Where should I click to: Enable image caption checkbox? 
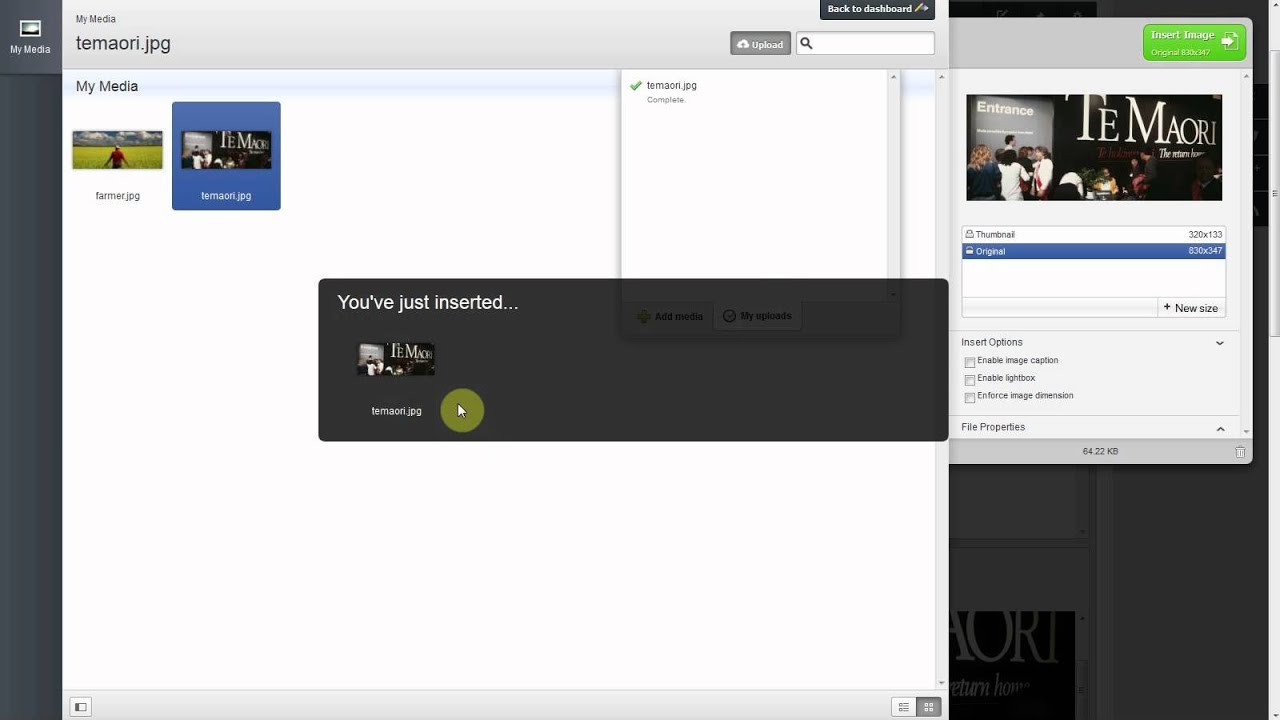[969, 362]
